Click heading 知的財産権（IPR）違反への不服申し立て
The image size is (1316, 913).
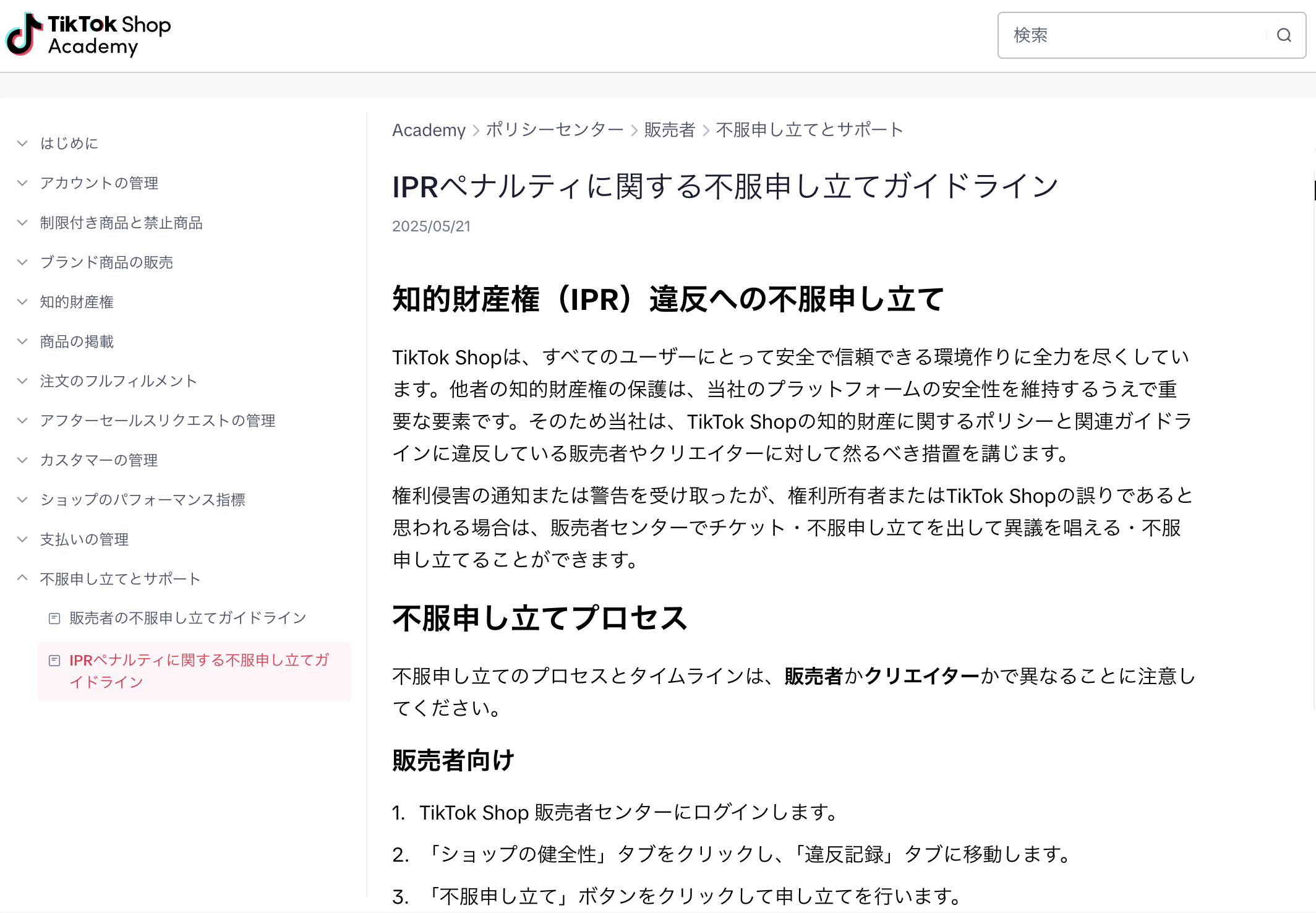click(669, 299)
